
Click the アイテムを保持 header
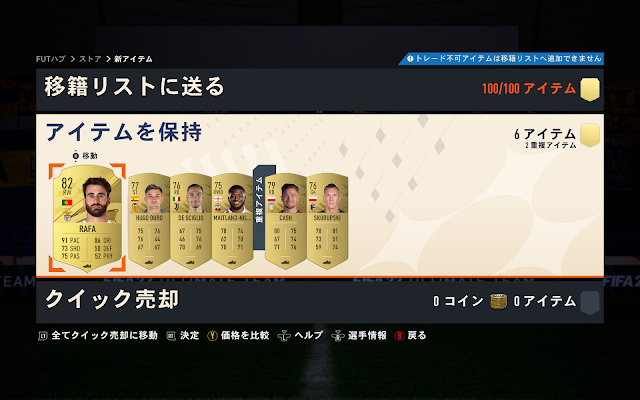124,132
